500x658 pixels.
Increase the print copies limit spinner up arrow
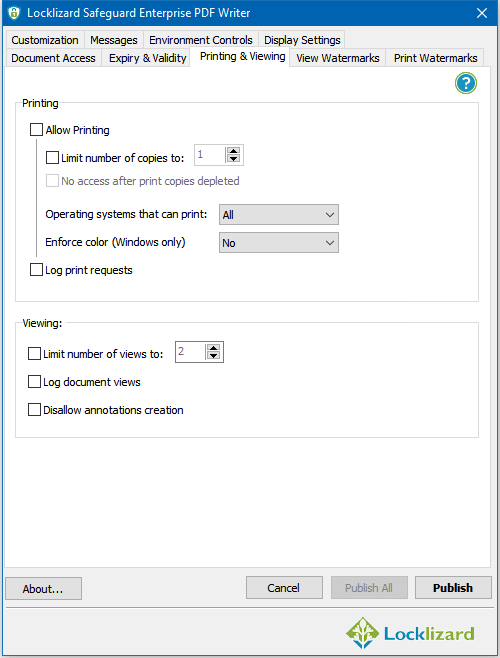pyautogui.click(x=233, y=151)
